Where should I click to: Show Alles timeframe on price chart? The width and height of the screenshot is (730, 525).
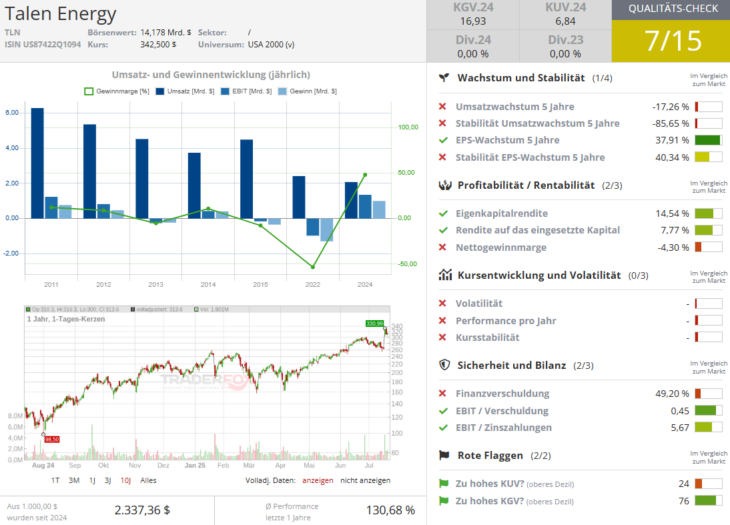(x=149, y=480)
